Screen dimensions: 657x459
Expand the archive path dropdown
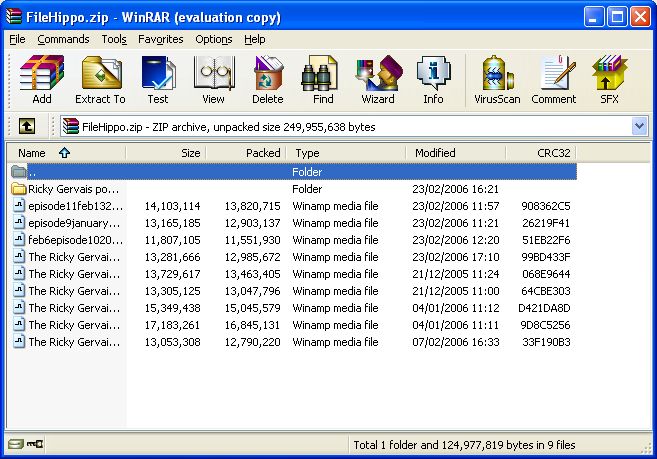pyautogui.click(x=639, y=126)
